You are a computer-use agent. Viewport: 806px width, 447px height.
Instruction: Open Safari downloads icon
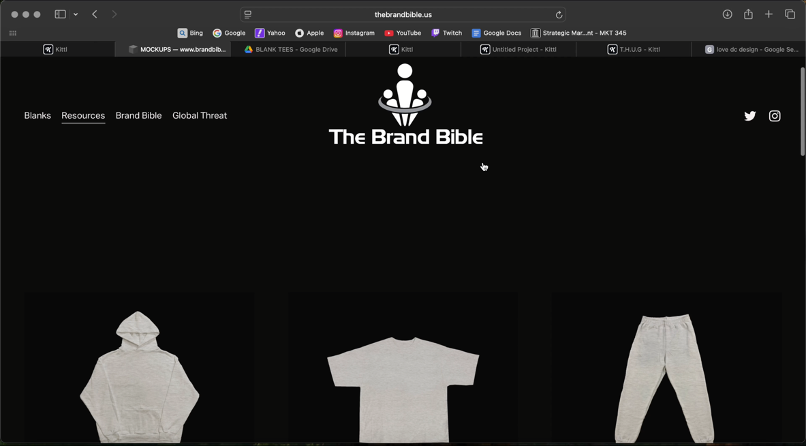[x=727, y=14]
